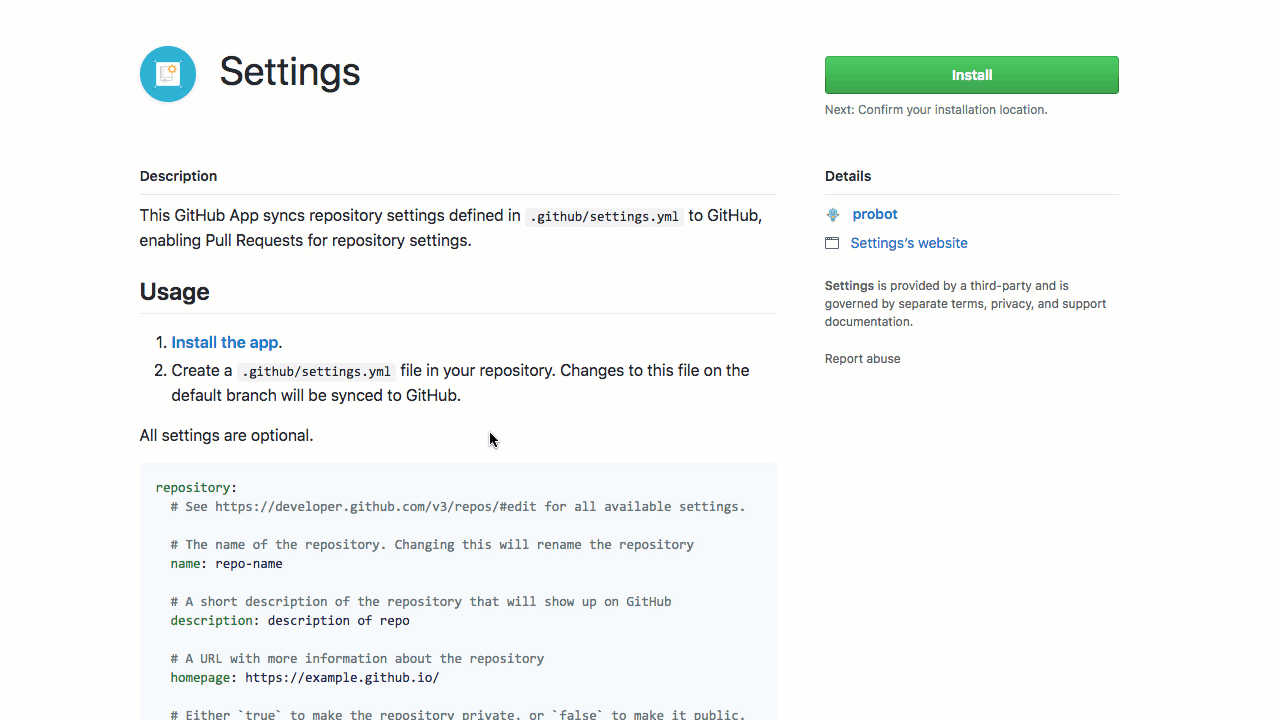
Task: Click the Settings app logo icon
Action: (x=168, y=74)
